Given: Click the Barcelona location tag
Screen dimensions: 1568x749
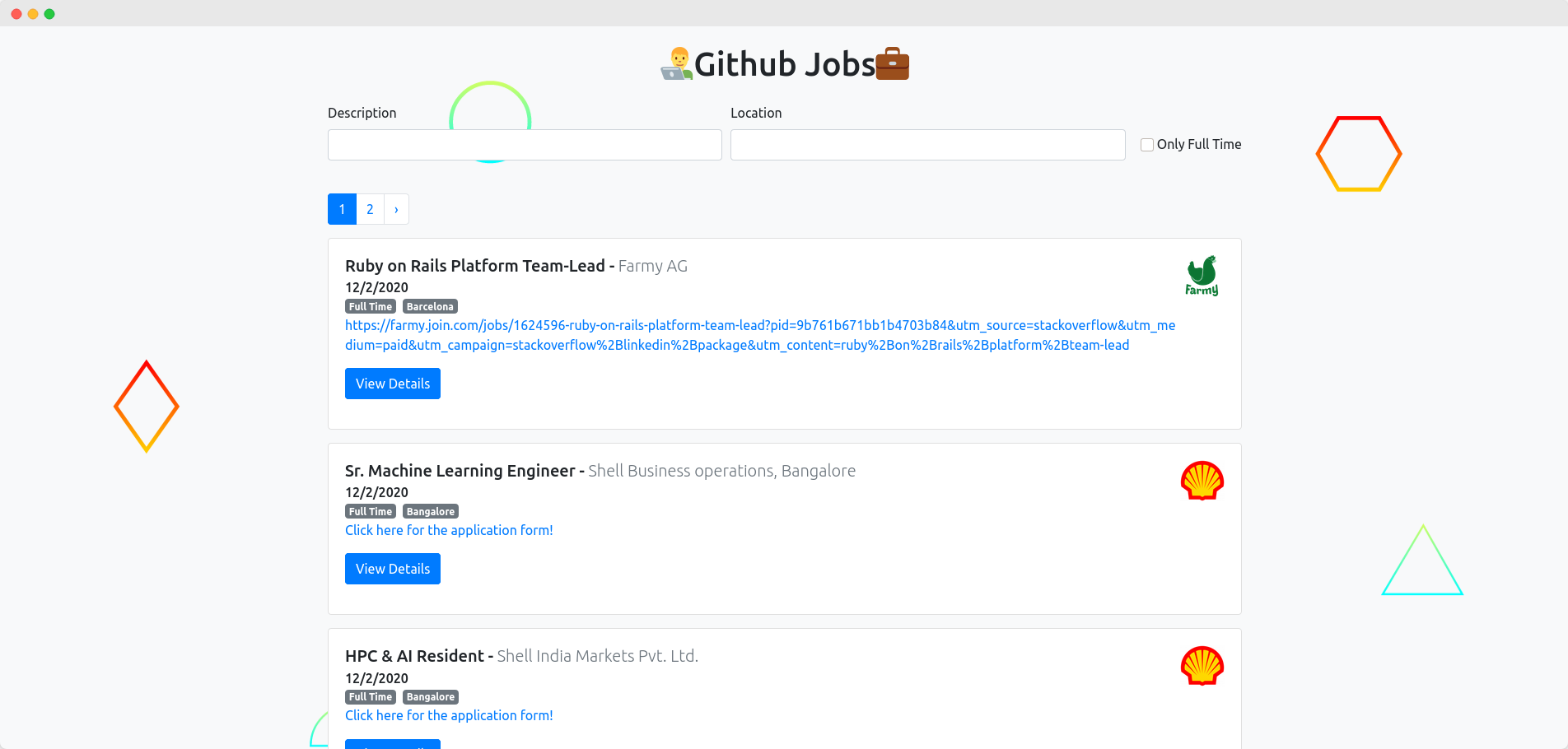Looking at the screenshot, I should (x=429, y=305).
